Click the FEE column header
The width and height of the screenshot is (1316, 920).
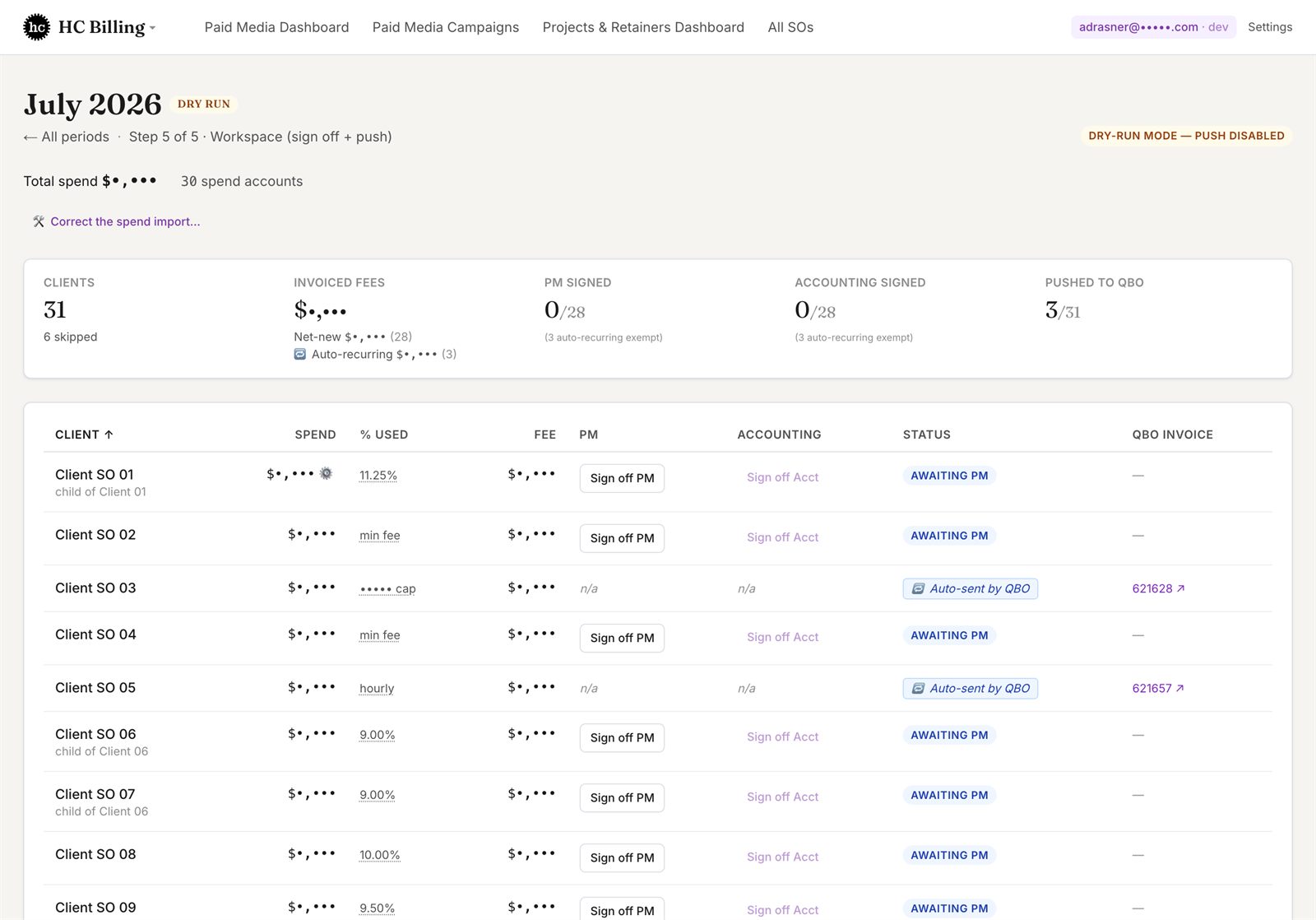click(544, 434)
